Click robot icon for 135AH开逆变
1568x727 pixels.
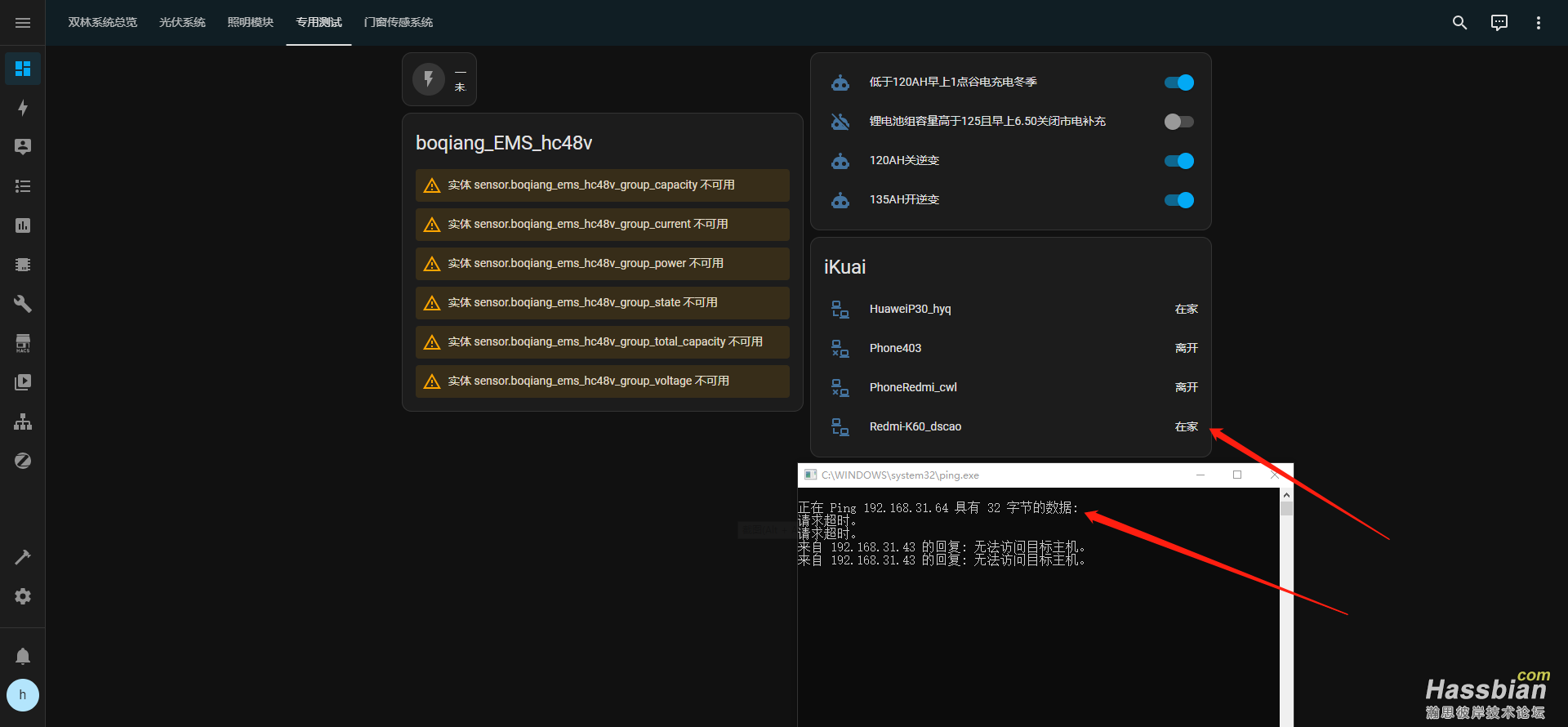840,200
